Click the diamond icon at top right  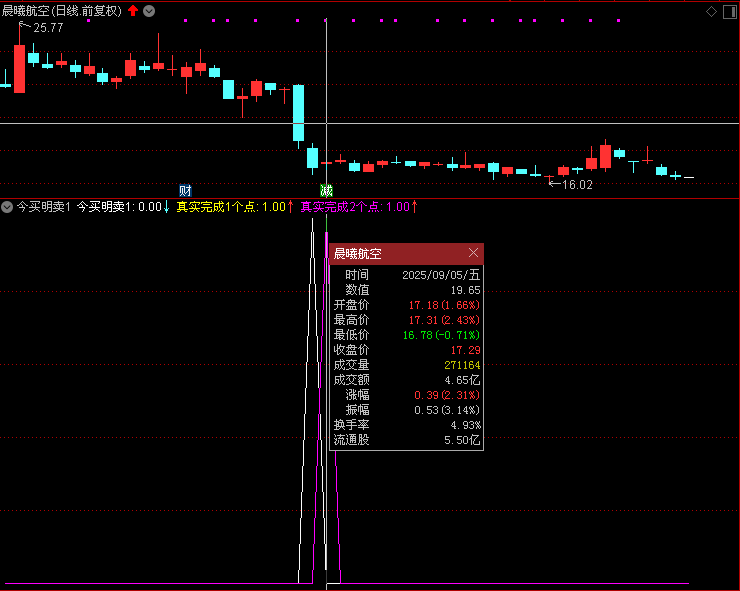click(x=711, y=12)
